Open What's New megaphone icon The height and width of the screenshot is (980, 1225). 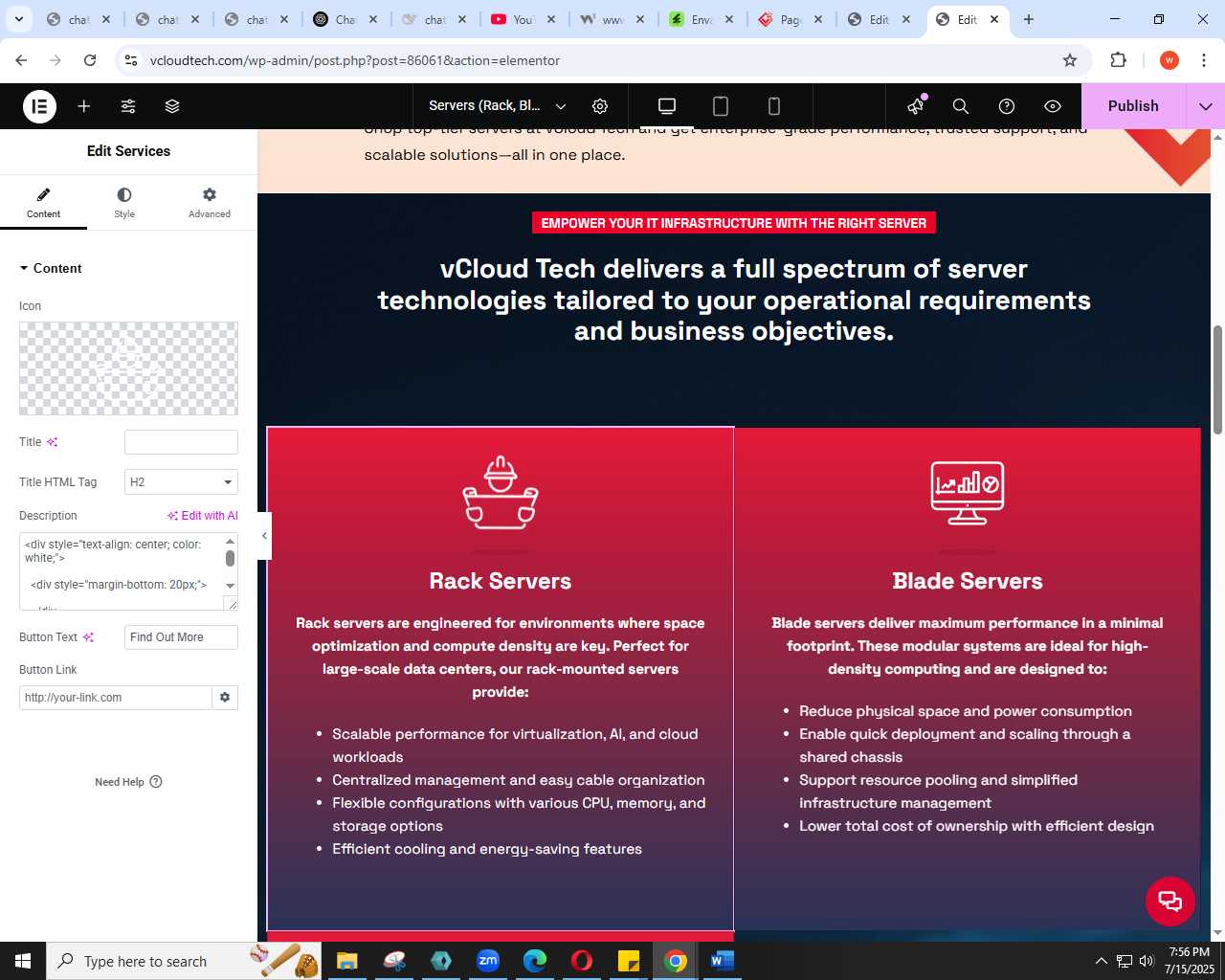(x=916, y=106)
